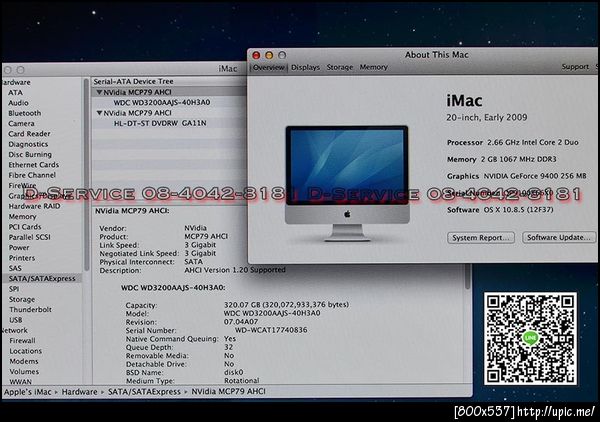Click the yellow minimize button of About This Mac

coord(269,55)
